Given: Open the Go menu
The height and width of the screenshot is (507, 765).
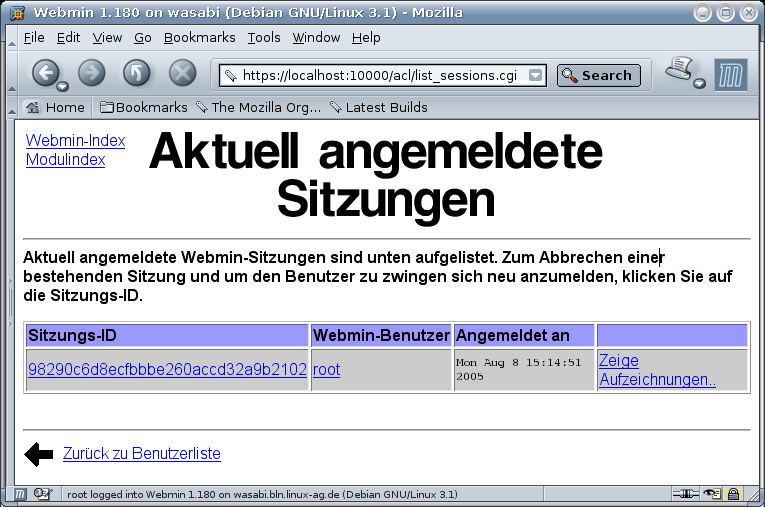Looking at the screenshot, I should [x=143, y=38].
